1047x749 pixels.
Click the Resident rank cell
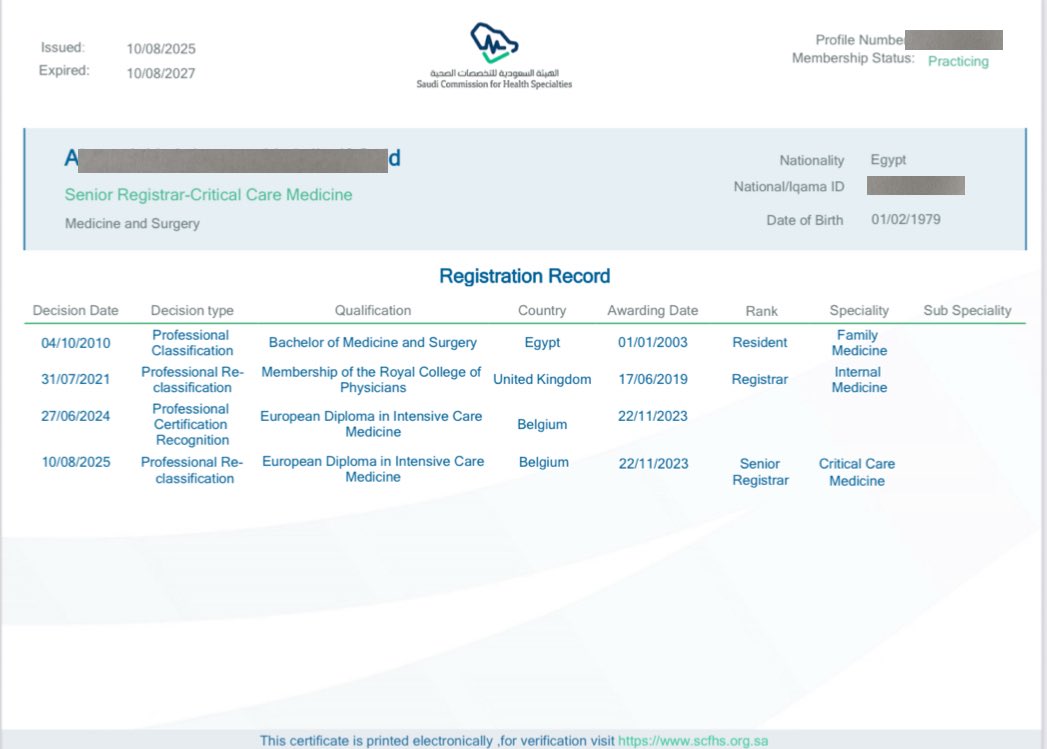[x=759, y=342]
